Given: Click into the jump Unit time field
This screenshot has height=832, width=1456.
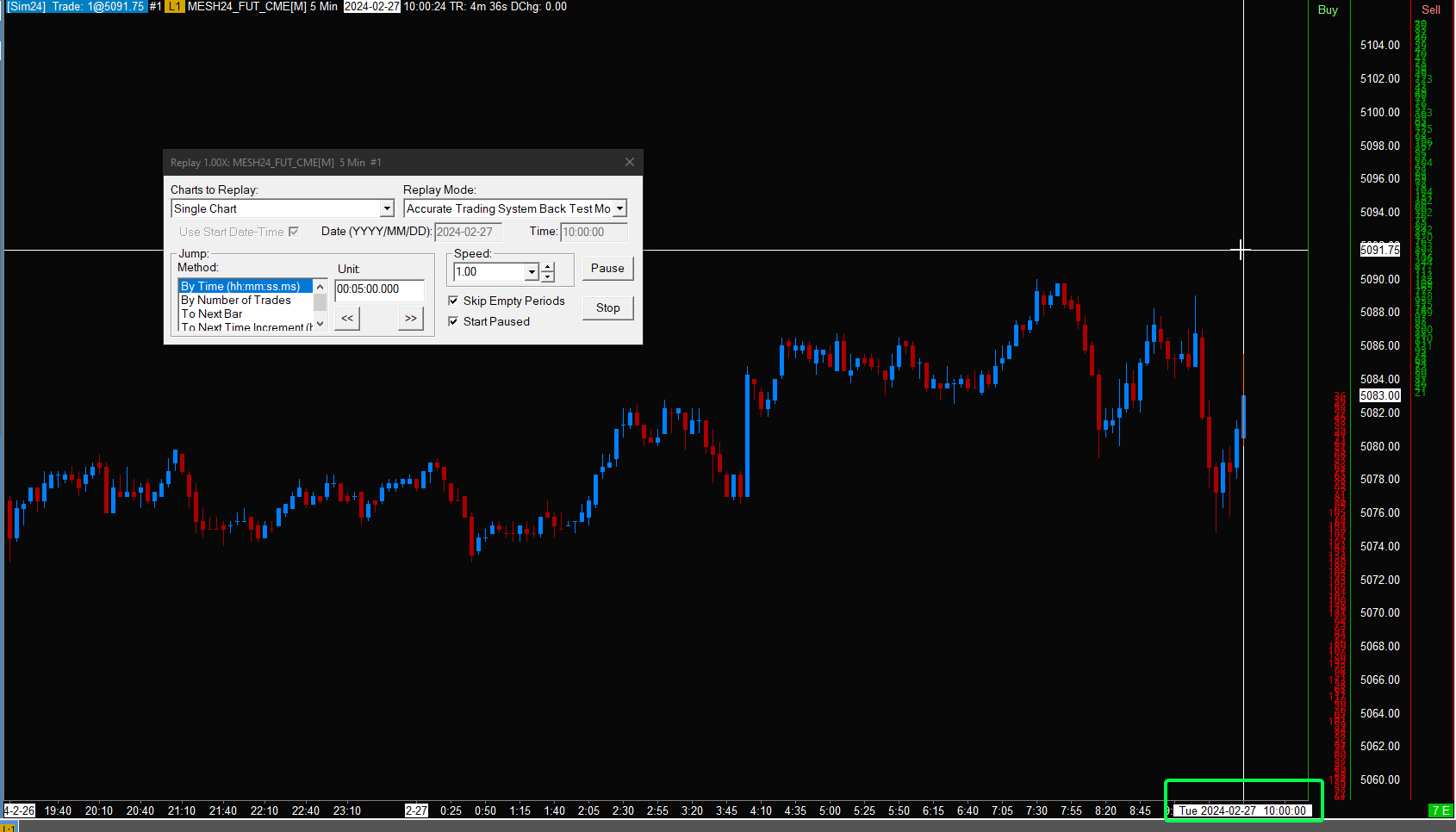Looking at the screenshot, I should pos(379,289).
